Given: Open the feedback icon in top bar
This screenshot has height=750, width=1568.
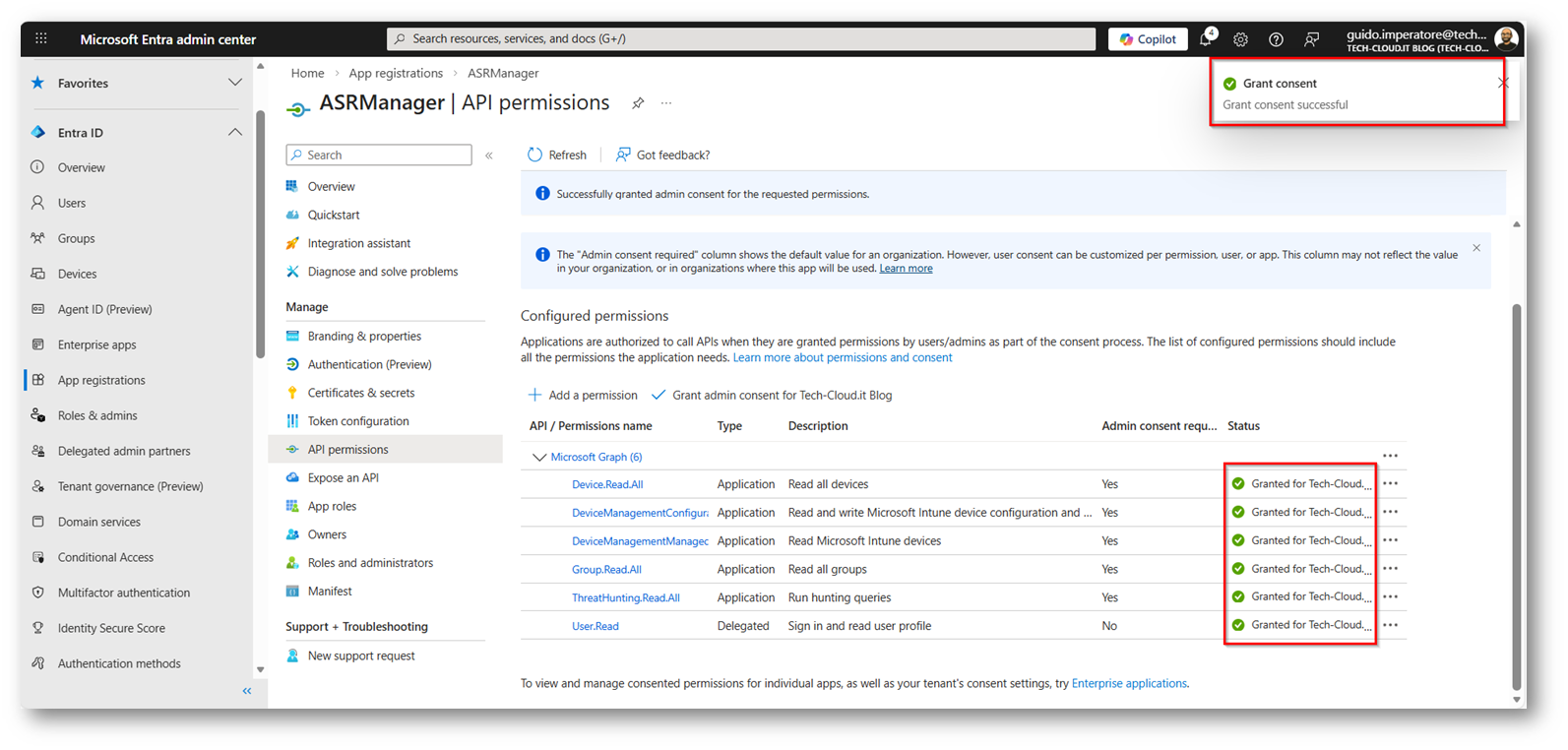Looking at the screenshot, I should [x=1311, y=39].
